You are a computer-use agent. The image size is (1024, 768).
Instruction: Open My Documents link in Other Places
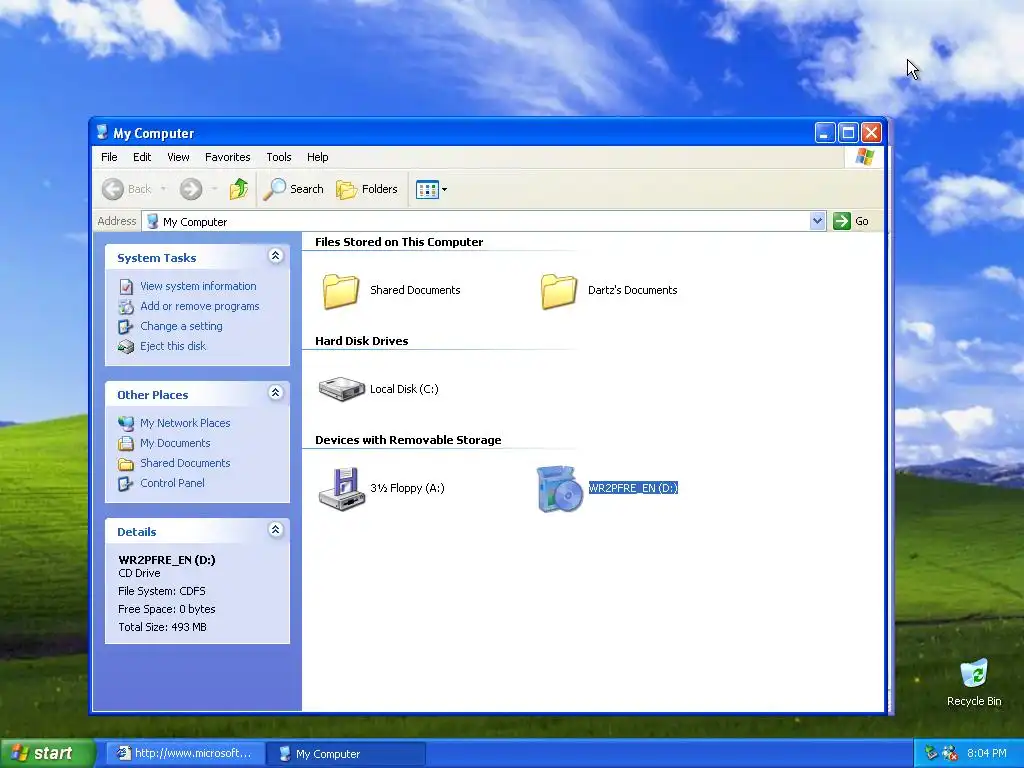tap(175, 443)
